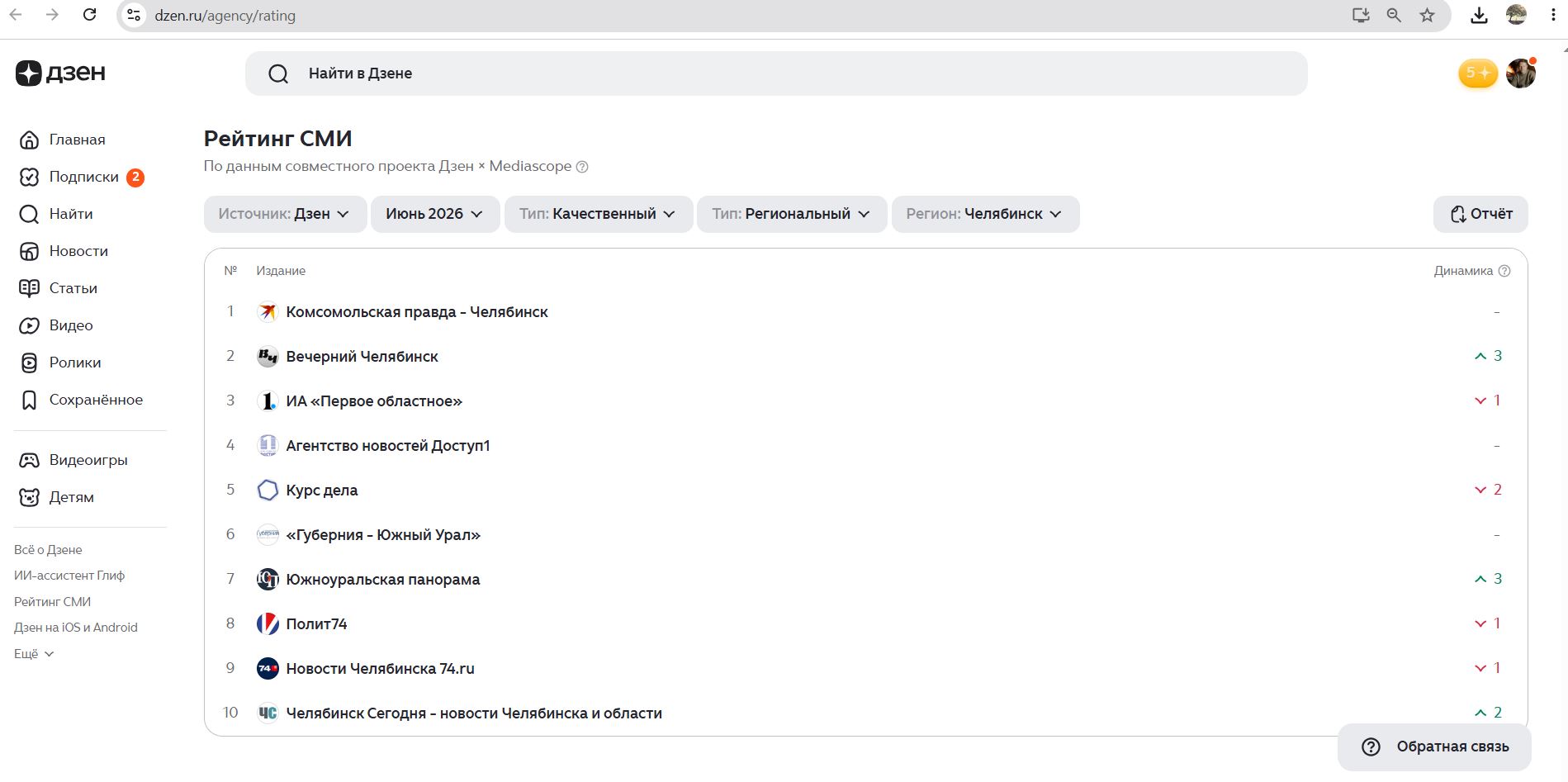Open the Подписки sidebar icon
The height and width of the screenshot is (782, 1568).
point(29,177)
